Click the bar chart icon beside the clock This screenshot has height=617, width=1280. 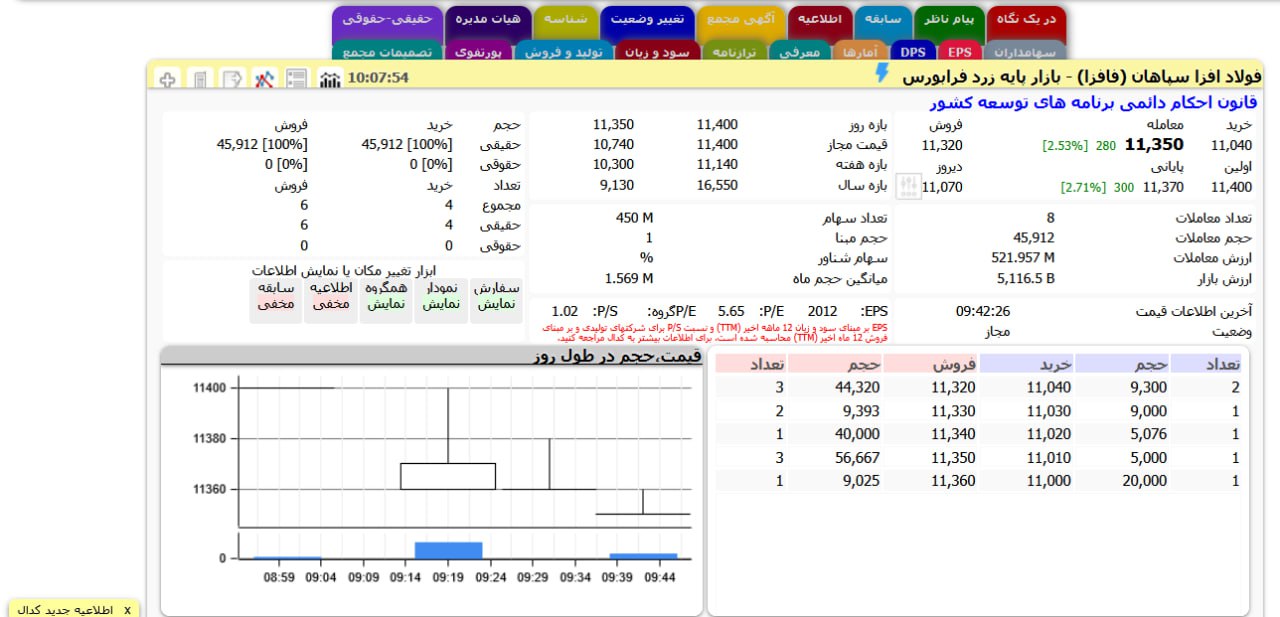tap(329, 78)
